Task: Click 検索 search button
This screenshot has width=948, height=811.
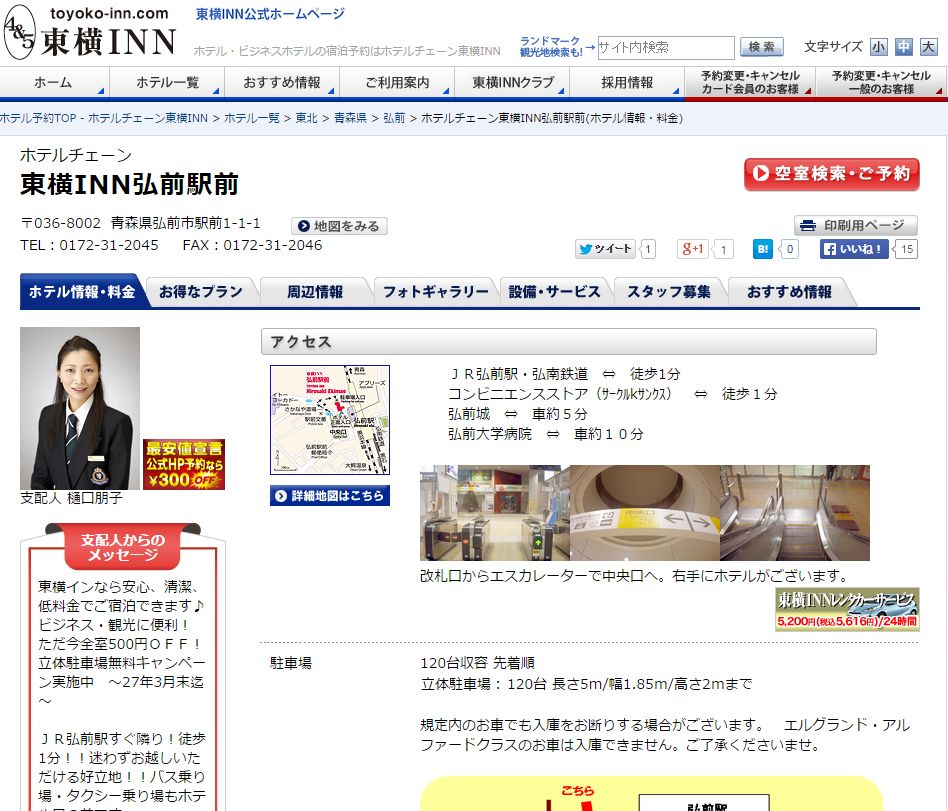Action: (762, 47)
